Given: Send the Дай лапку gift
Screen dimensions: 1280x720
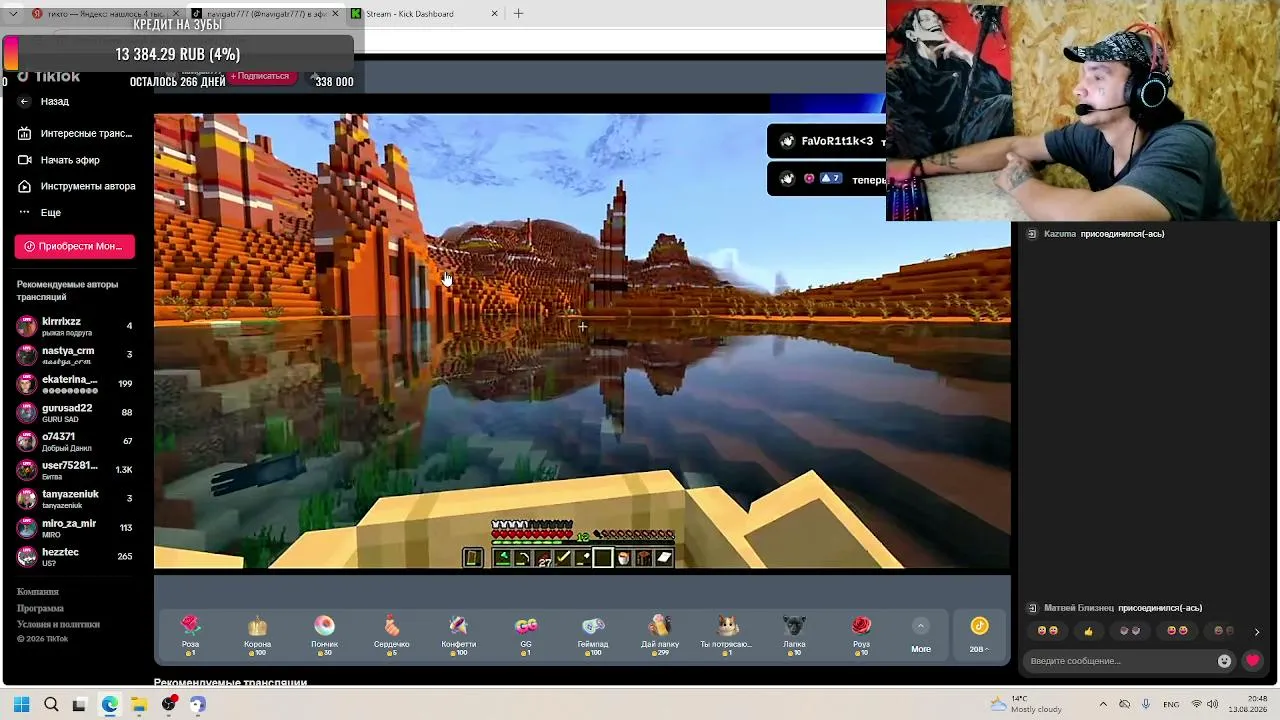Looking at the screenshot, I should (x=660, y=634).
